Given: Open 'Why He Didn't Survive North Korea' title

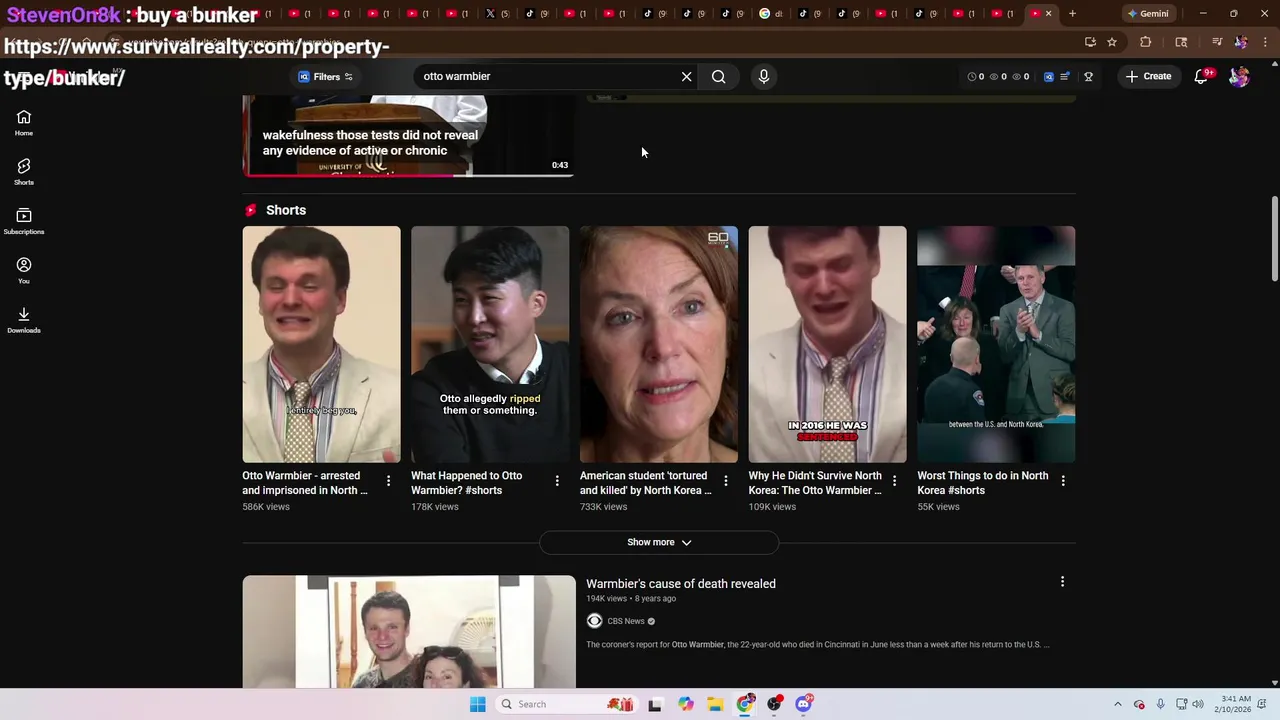Looking at the screenshot, I should tap(815, 483).
